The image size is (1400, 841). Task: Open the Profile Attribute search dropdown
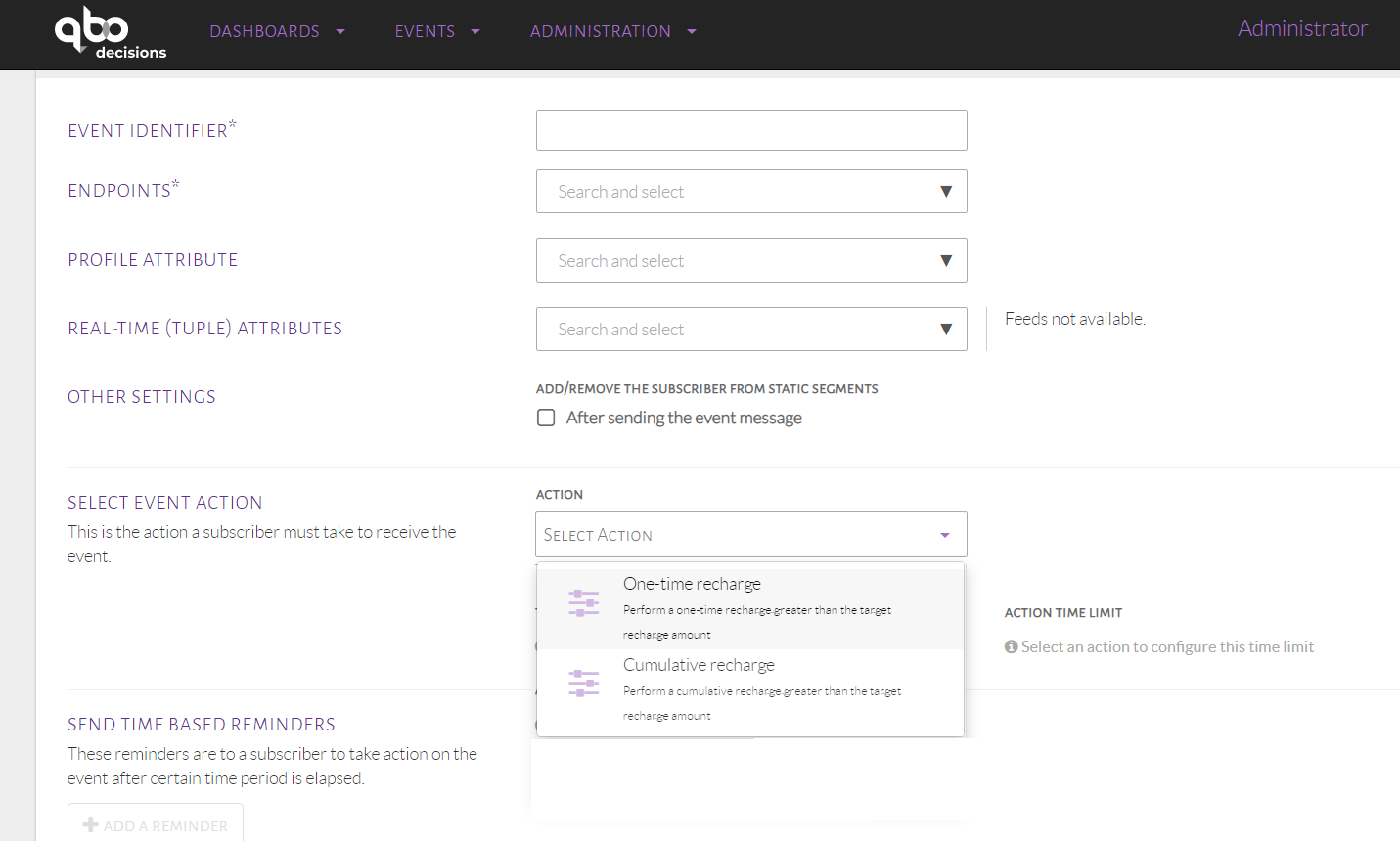tap(751, 260)
